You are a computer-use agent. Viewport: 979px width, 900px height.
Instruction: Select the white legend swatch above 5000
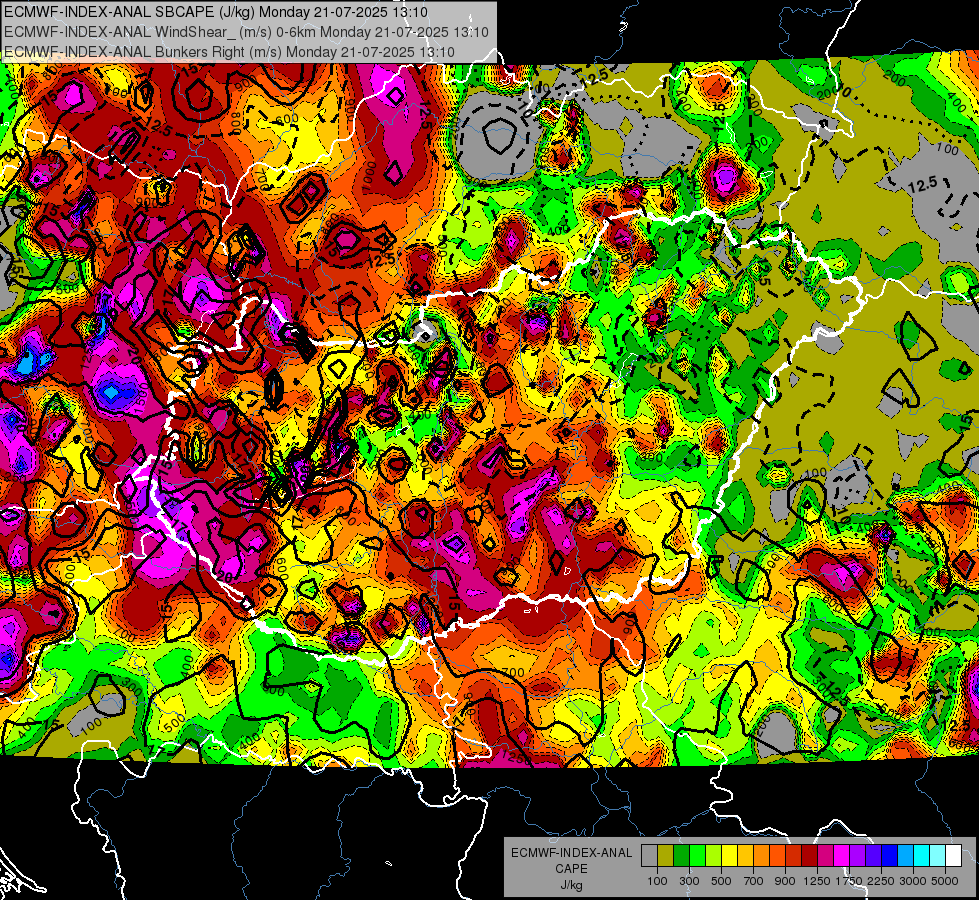pos(953,856)
